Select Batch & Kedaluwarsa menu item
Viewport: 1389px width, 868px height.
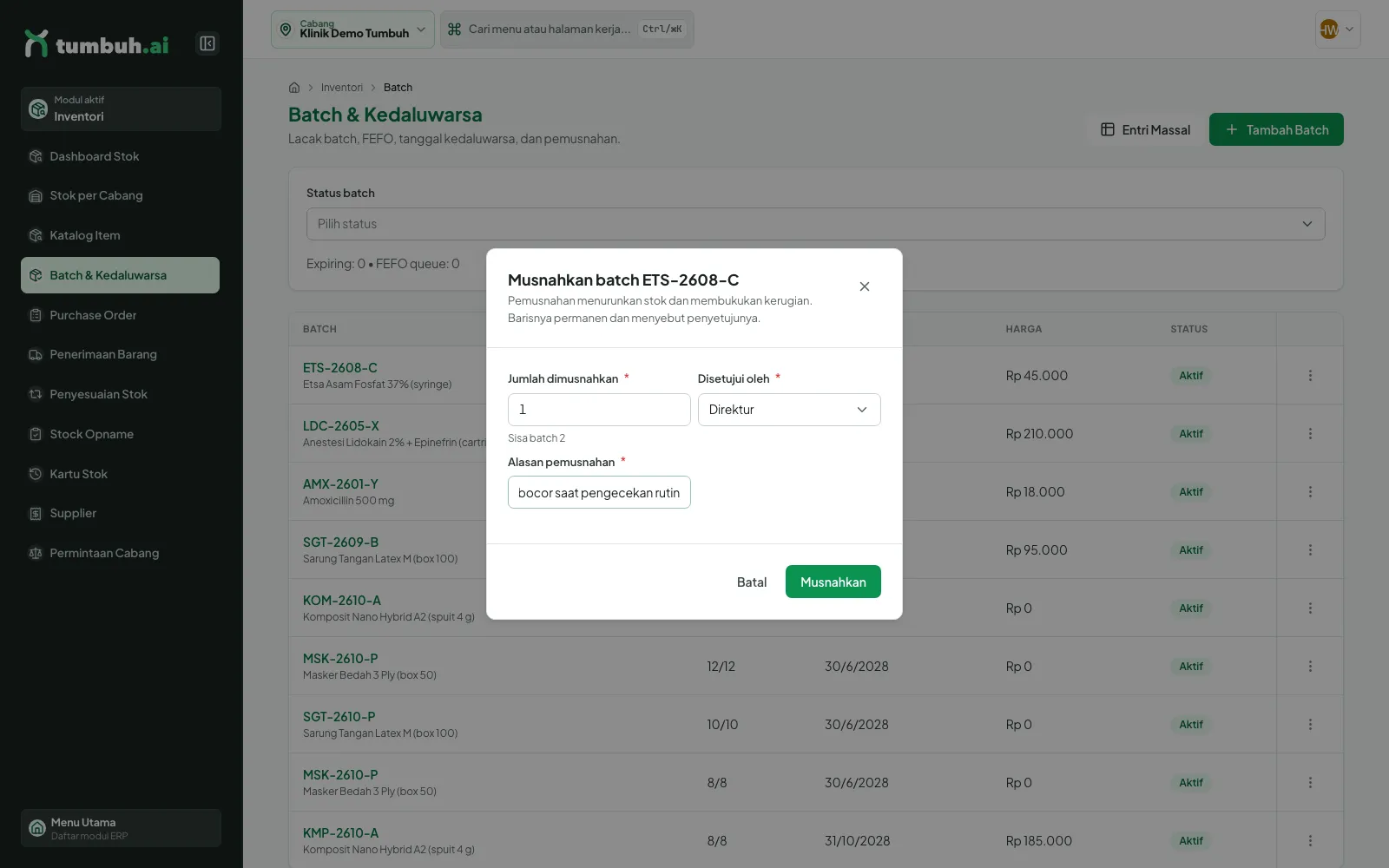(120, 275)
